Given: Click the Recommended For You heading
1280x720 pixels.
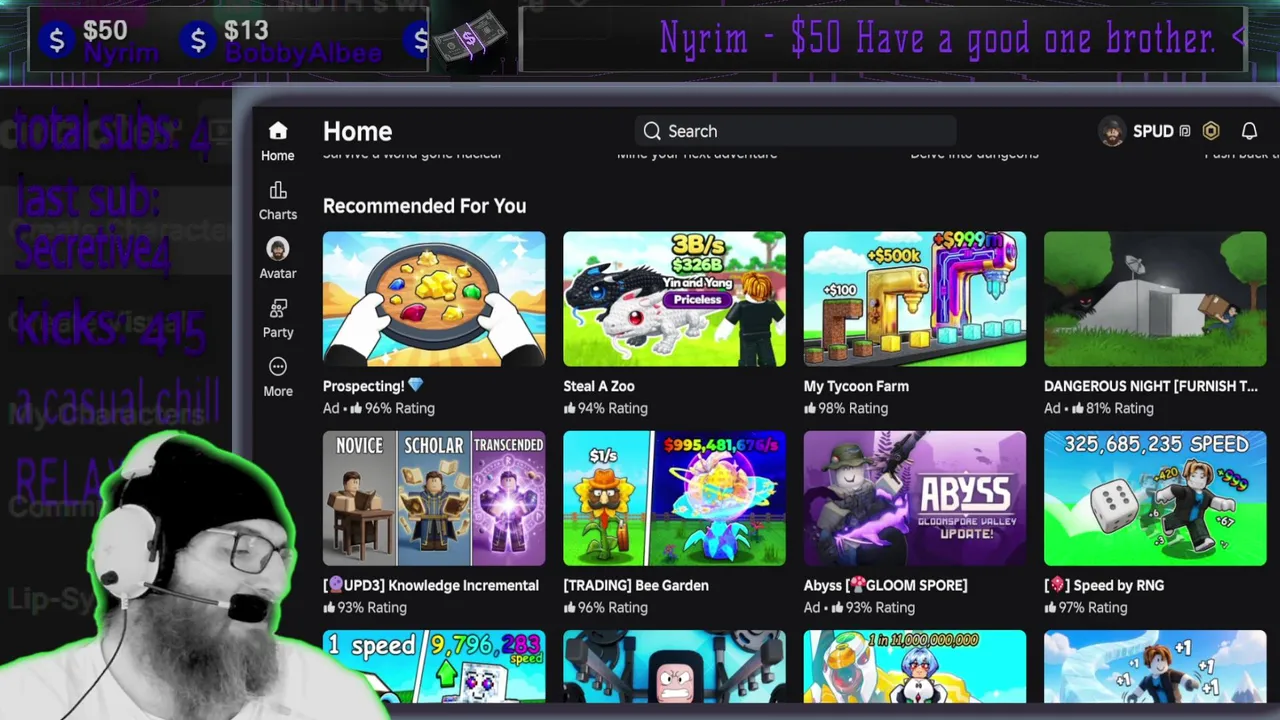Looking at the screenshot, I should click(424, 206).
